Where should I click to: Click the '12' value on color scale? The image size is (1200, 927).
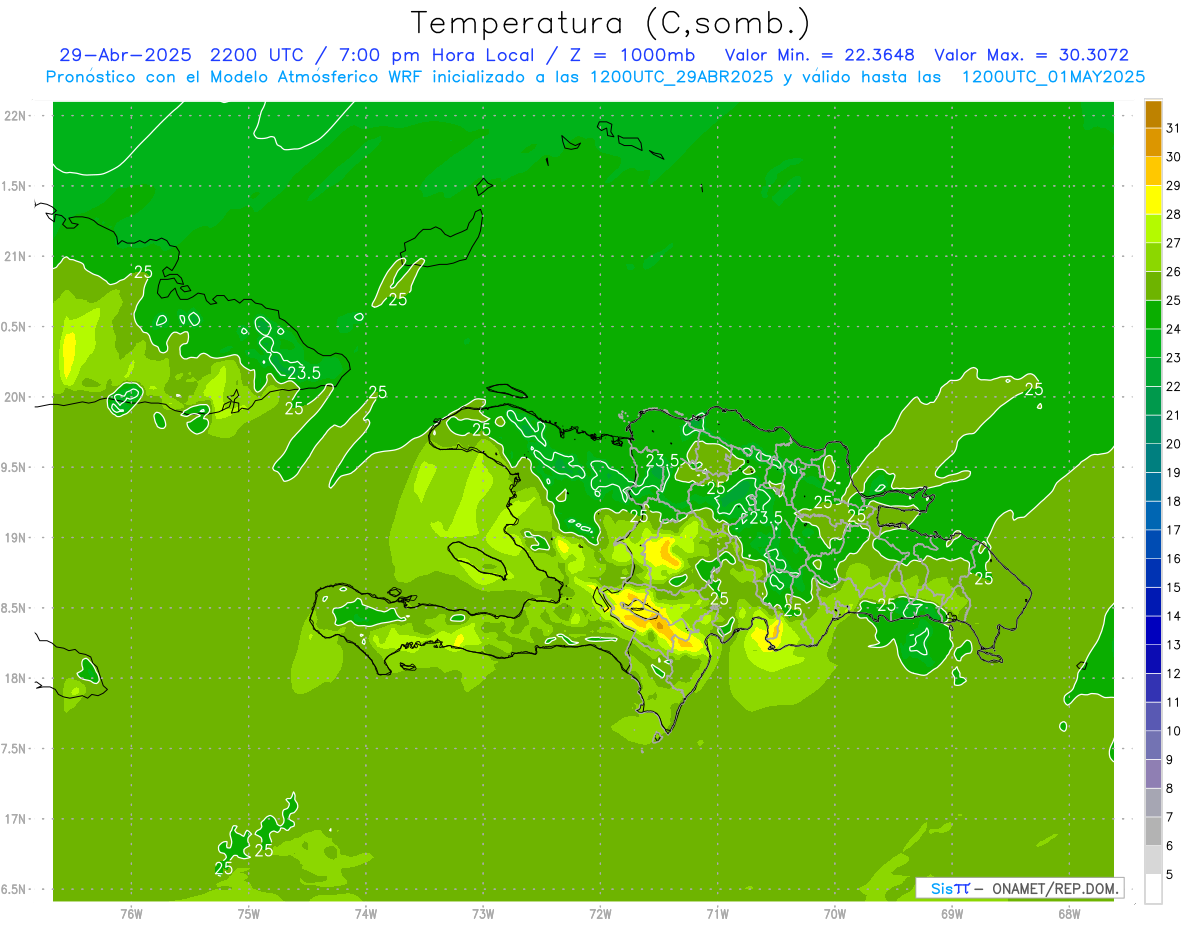pos(1174,673)
